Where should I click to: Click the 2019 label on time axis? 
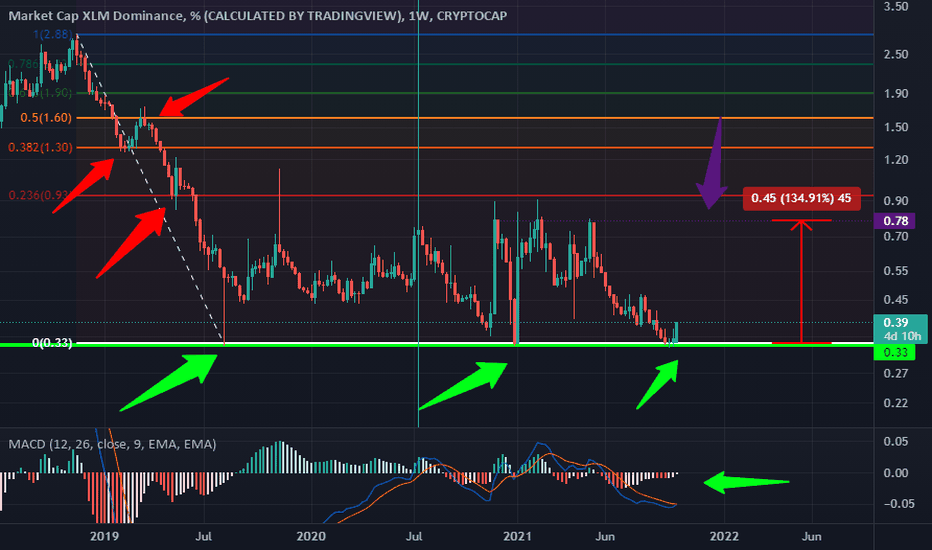click(x=104, y=536)
